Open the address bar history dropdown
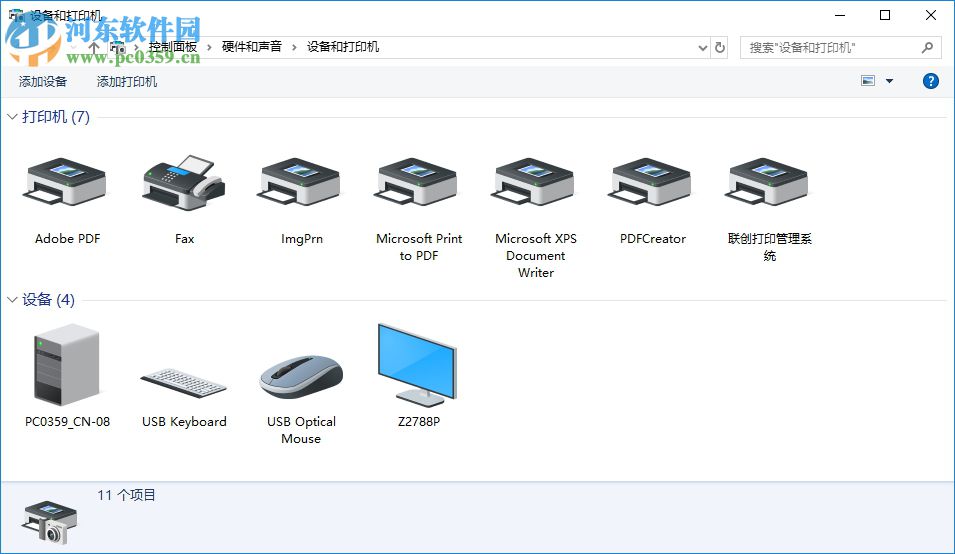Image resolution: width=955 pixels, height=554 pixels. click(702, 47)
